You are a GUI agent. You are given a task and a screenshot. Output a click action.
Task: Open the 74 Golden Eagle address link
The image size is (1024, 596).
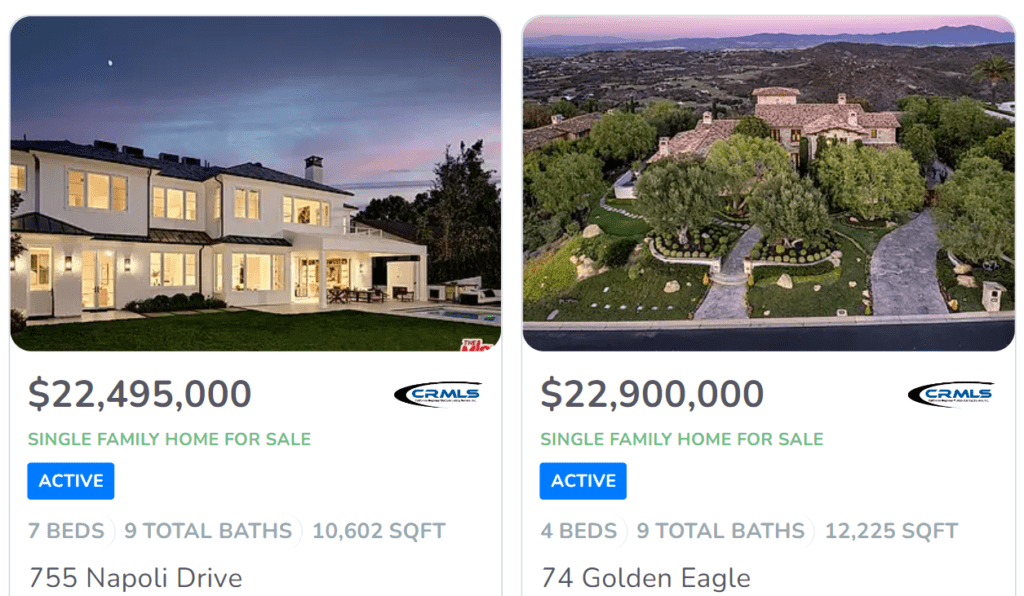pos(645,578)
